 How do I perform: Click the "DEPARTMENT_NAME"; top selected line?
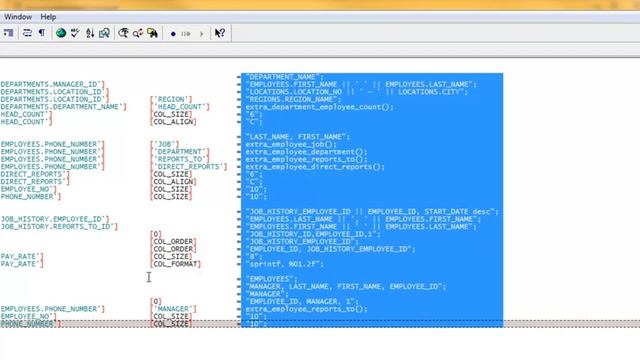pyautogui.click(x=284, y=77)
